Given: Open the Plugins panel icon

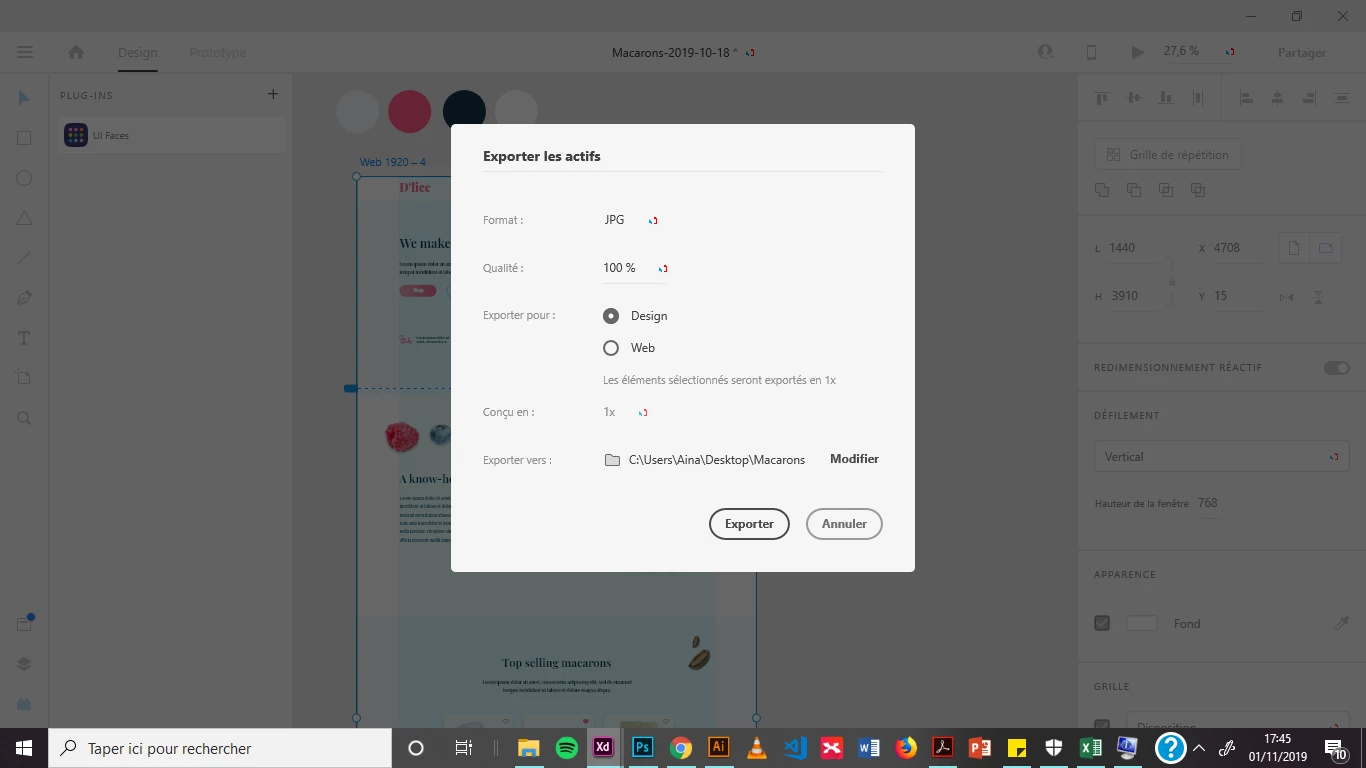Looking at the screenshot, I should click(x=25, y=704).
